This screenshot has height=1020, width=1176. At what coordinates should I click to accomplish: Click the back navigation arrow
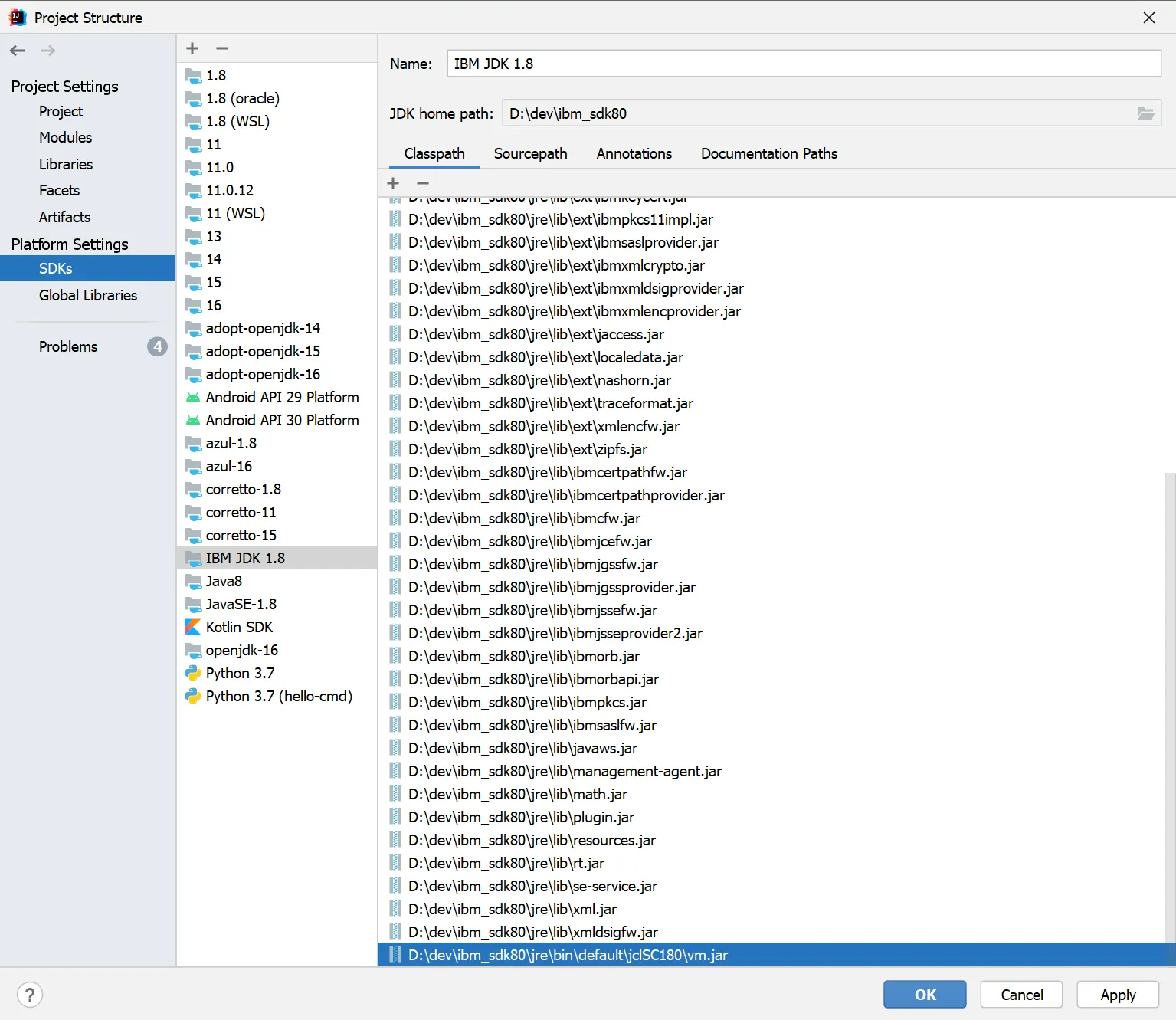(x=17, y=51)
